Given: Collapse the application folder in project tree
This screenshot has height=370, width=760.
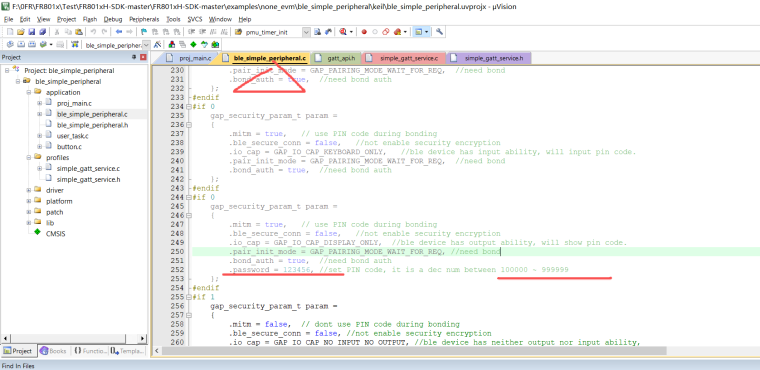Looking at the screenshot, I should click(29, 92).
